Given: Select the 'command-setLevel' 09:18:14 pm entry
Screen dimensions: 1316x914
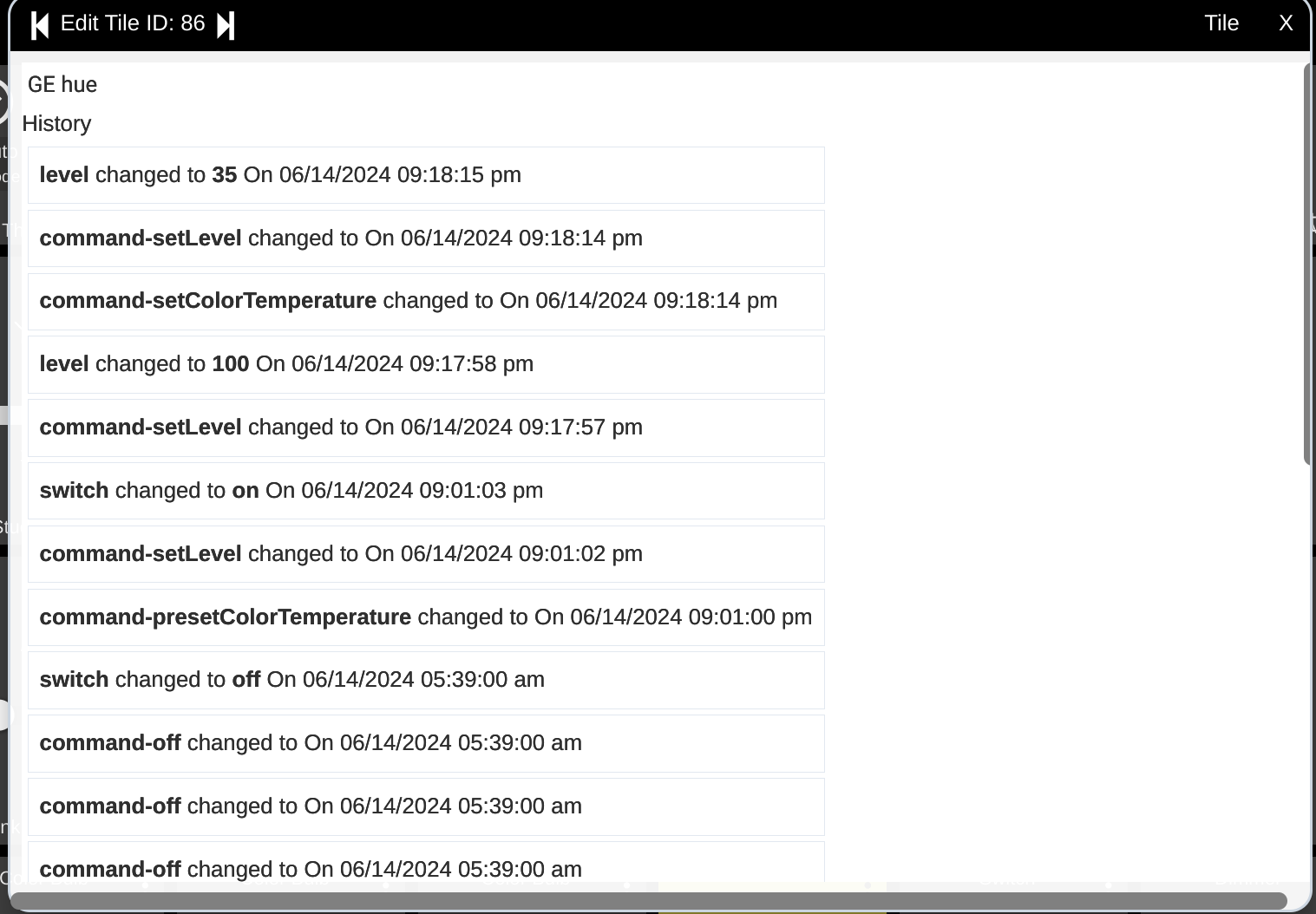Looking at the screenshot, I should tap(425, 238).
